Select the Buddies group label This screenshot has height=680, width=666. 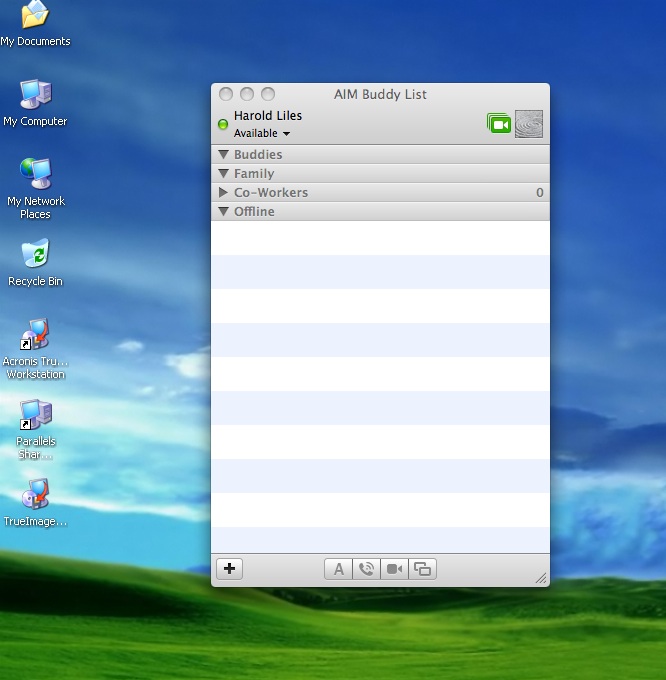coord(258,154)
